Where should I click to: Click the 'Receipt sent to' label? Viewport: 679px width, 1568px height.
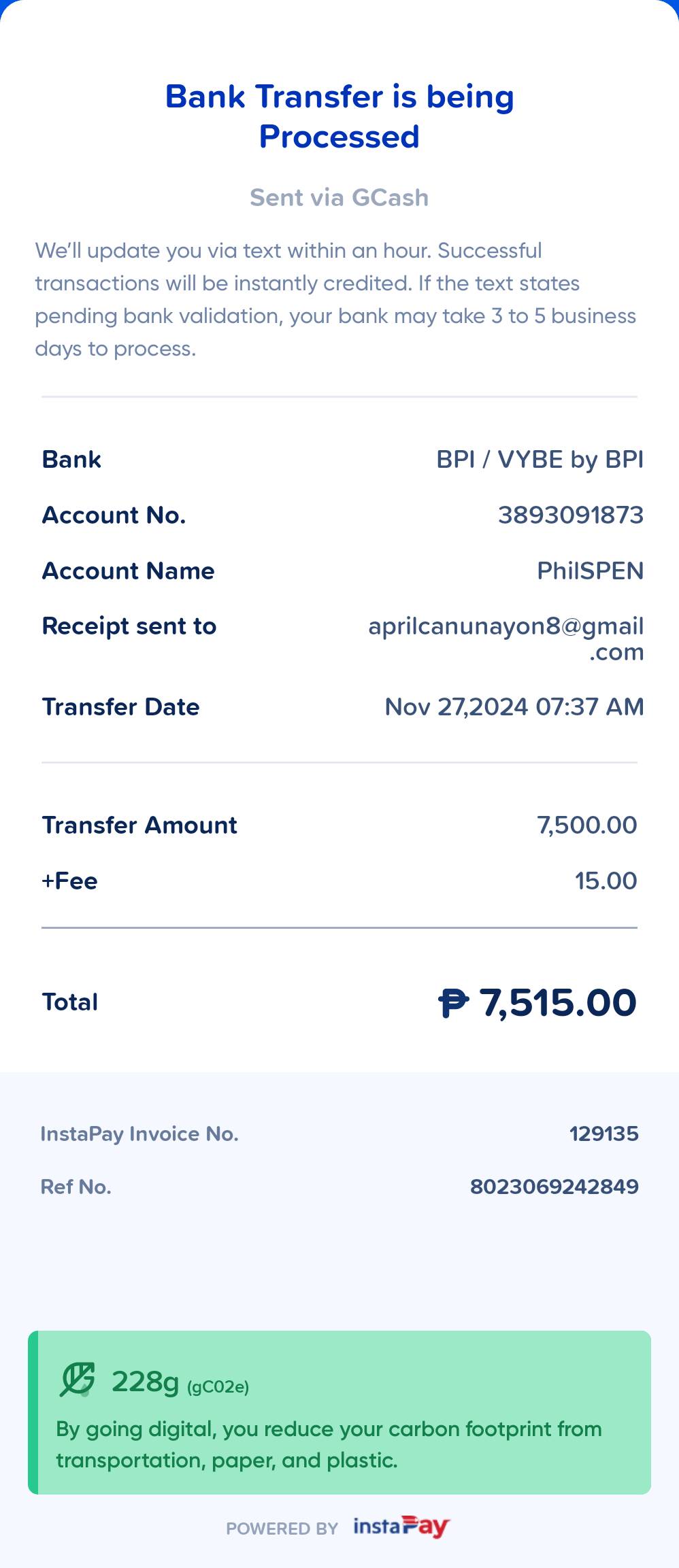(129, 626)
